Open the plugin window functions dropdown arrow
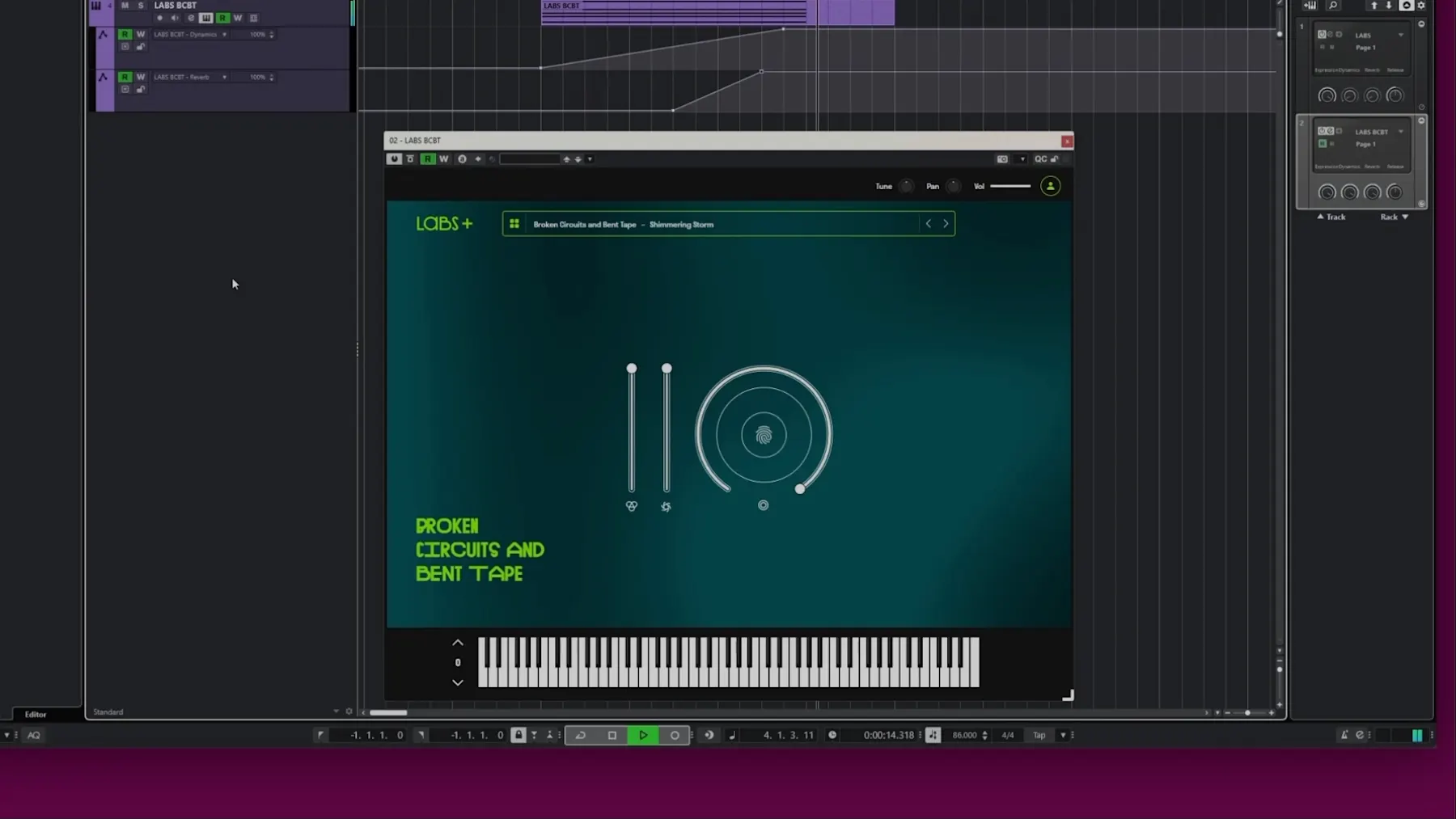This screenshot has height=819, width=1456. coord(1022,159)
